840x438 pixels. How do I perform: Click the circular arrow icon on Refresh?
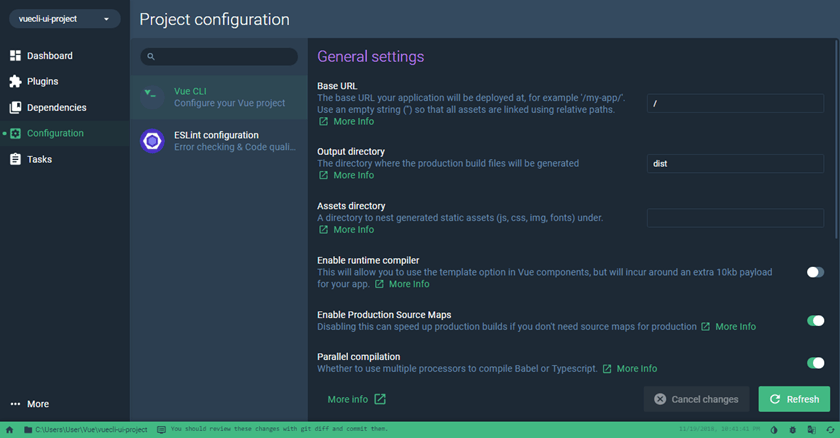click(x=775, y=399)
